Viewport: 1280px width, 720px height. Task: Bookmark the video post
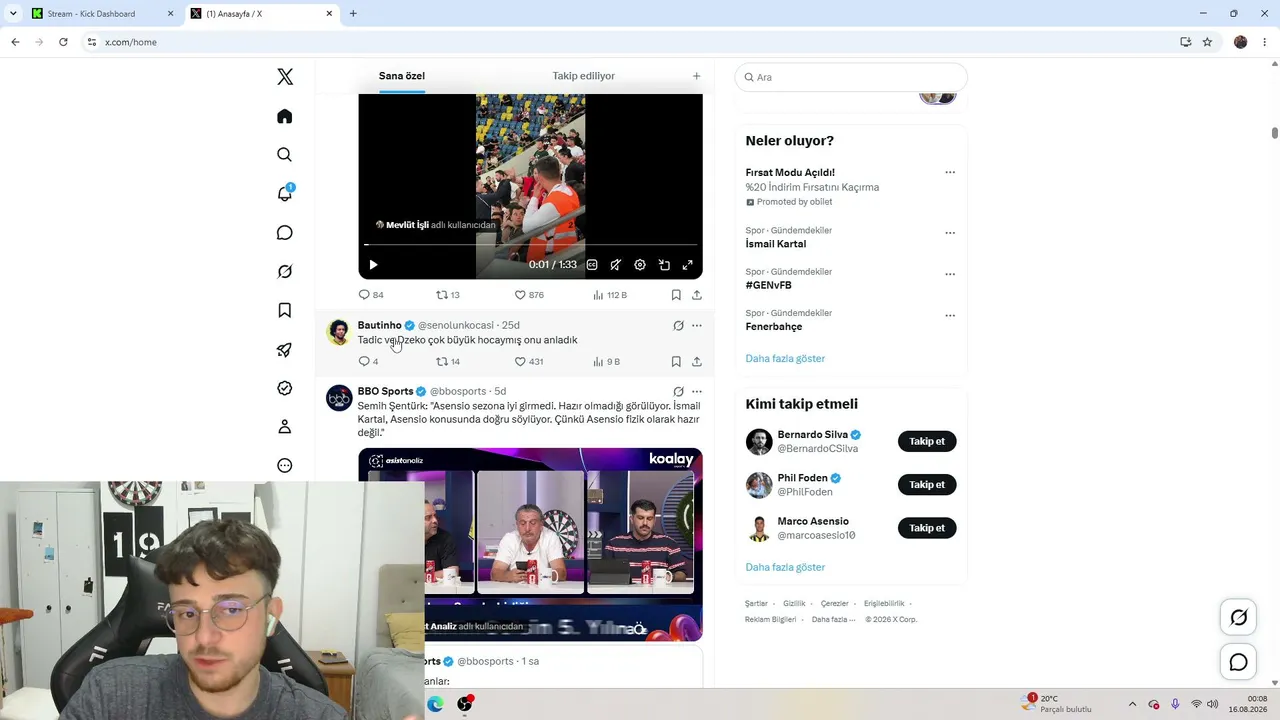(x=676, y=295)
